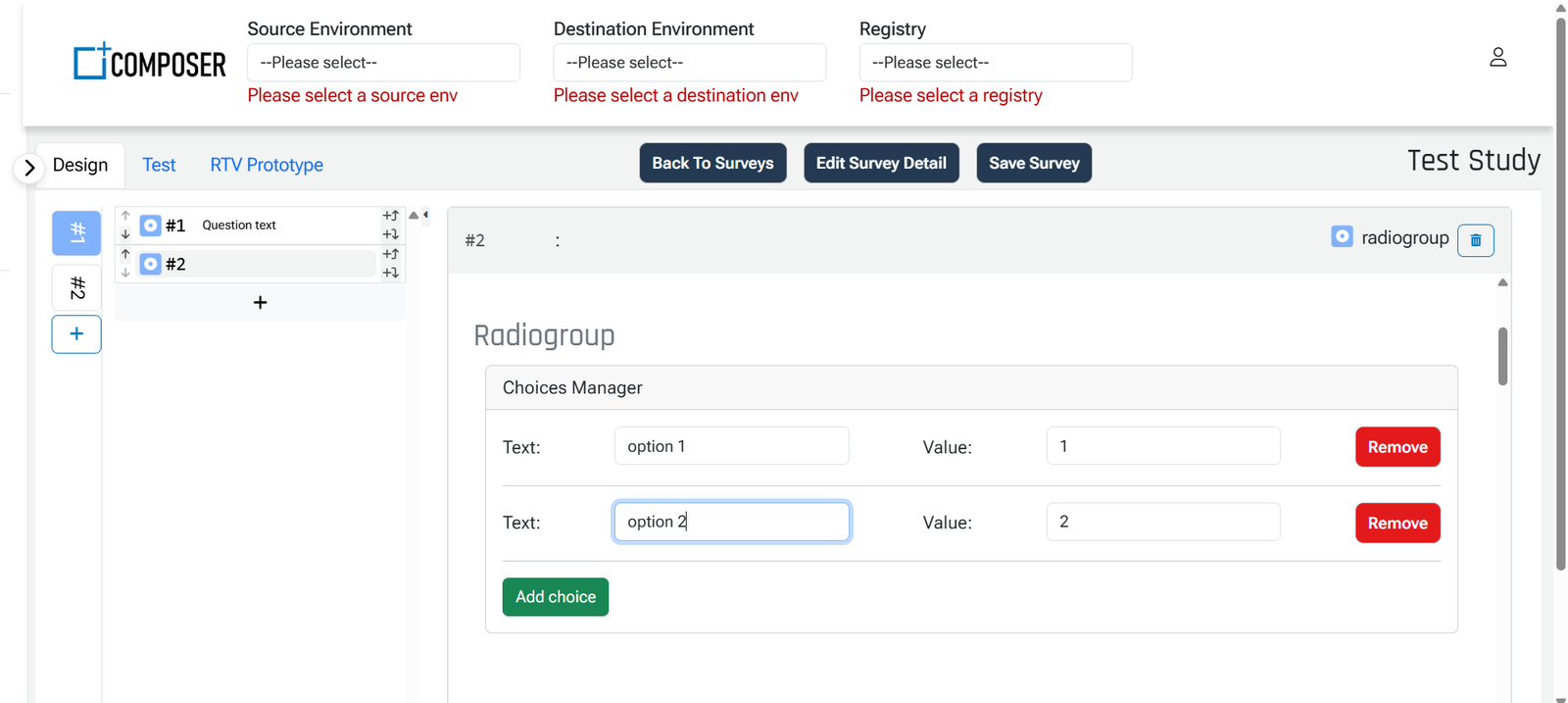Screen dimensions: 1568x703
Task: Insert question below #2
Action: coord(390,273)
